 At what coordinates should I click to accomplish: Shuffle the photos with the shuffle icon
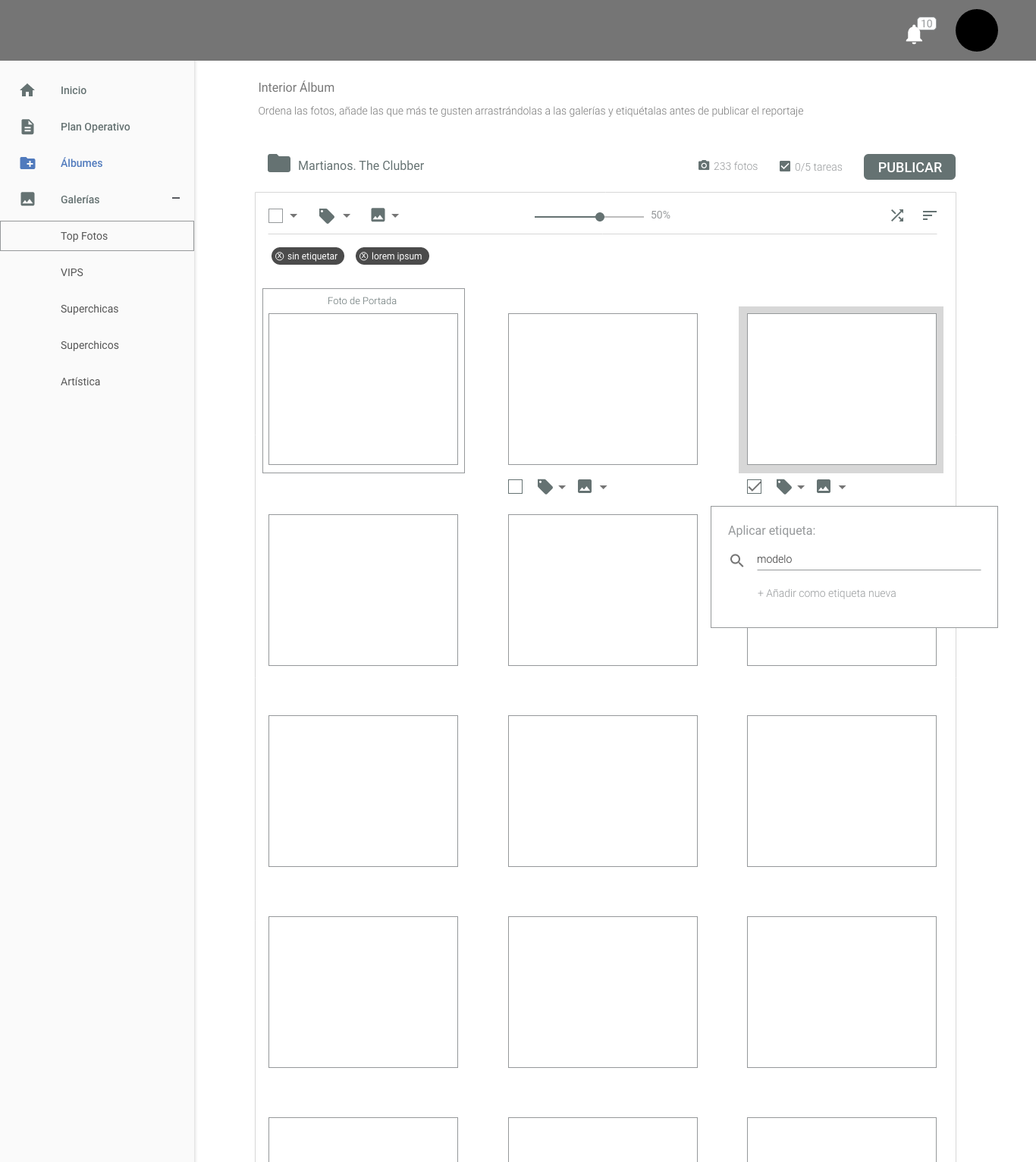[897, 215]
